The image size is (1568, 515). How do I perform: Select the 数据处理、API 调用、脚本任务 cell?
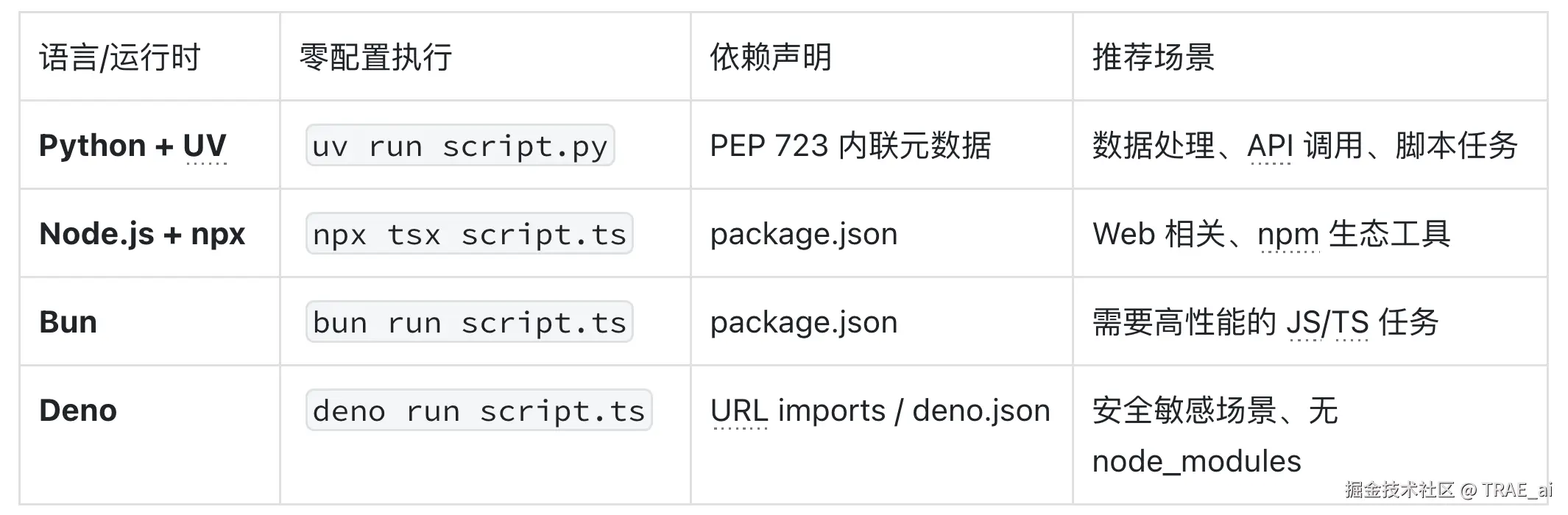pyautogui.click(x=1304, y=146)
